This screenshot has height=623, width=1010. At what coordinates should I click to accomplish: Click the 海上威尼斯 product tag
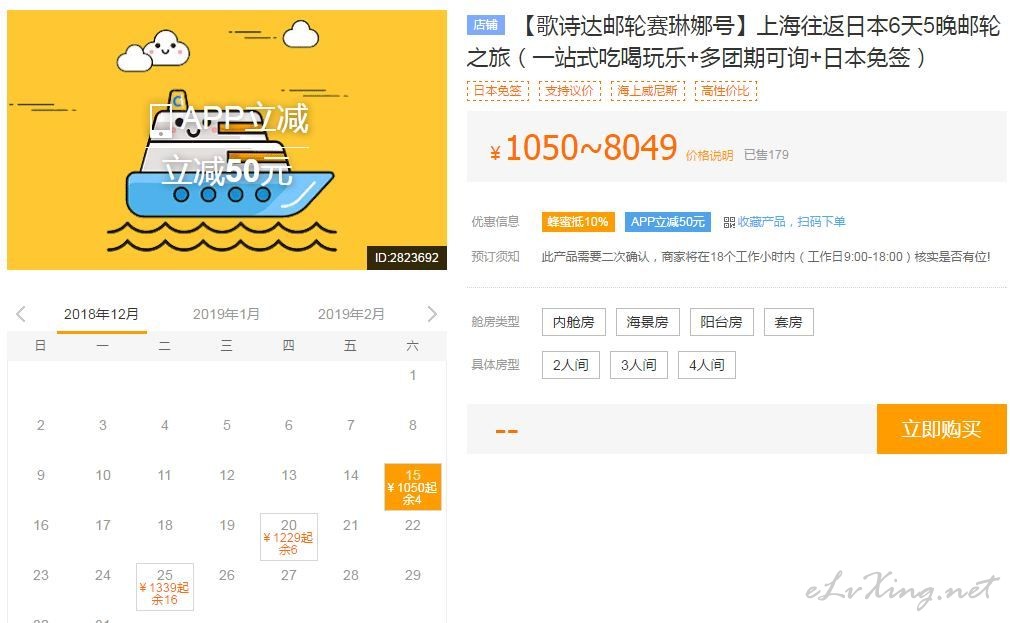647,90
